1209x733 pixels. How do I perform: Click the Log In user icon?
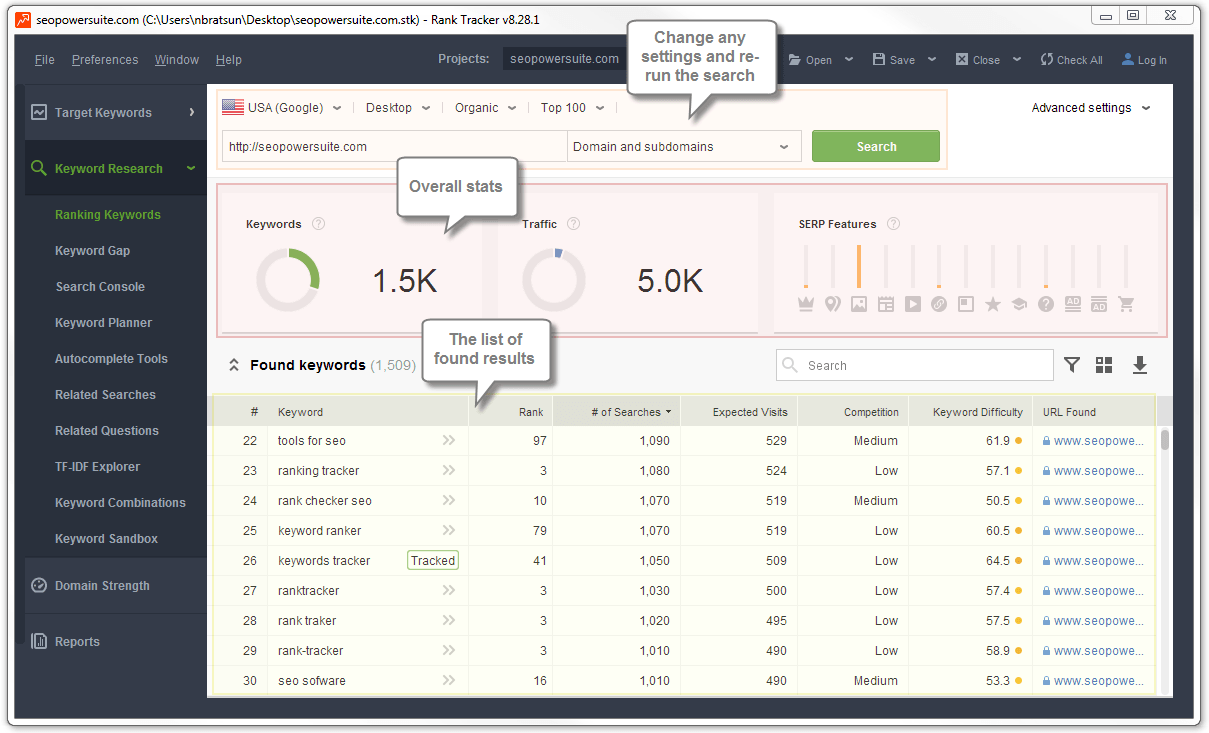[x=1128, y=60]
